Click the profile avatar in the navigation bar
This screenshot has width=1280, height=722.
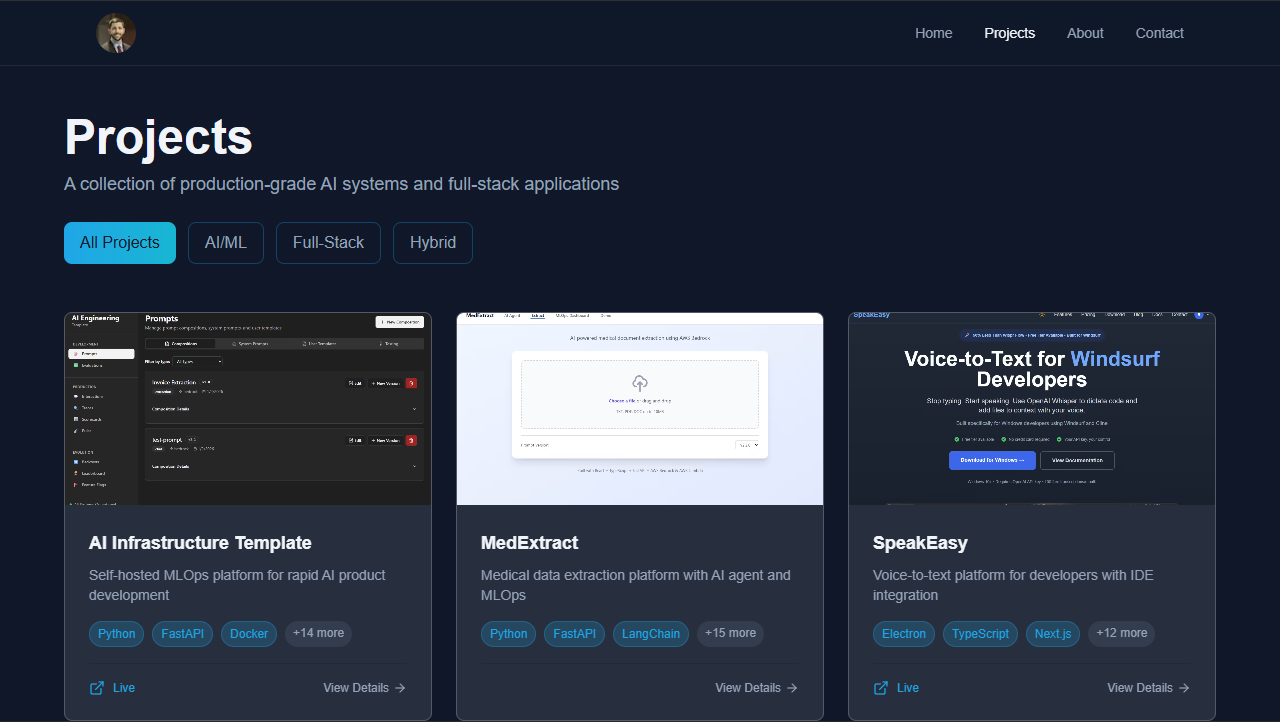click(115, 32)
